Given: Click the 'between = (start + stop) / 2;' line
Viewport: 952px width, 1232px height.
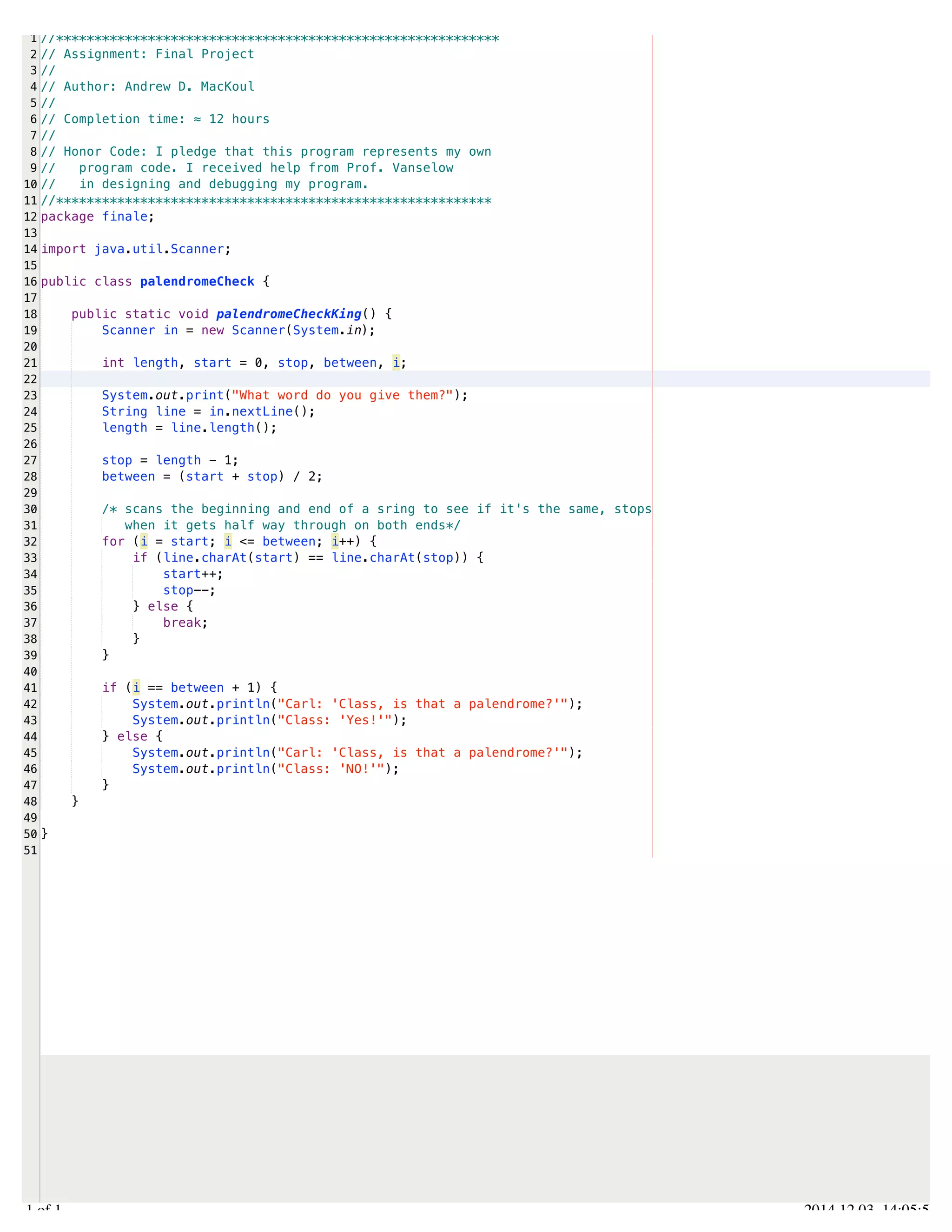Looking at the screenshot, I should tap(212, 477).
